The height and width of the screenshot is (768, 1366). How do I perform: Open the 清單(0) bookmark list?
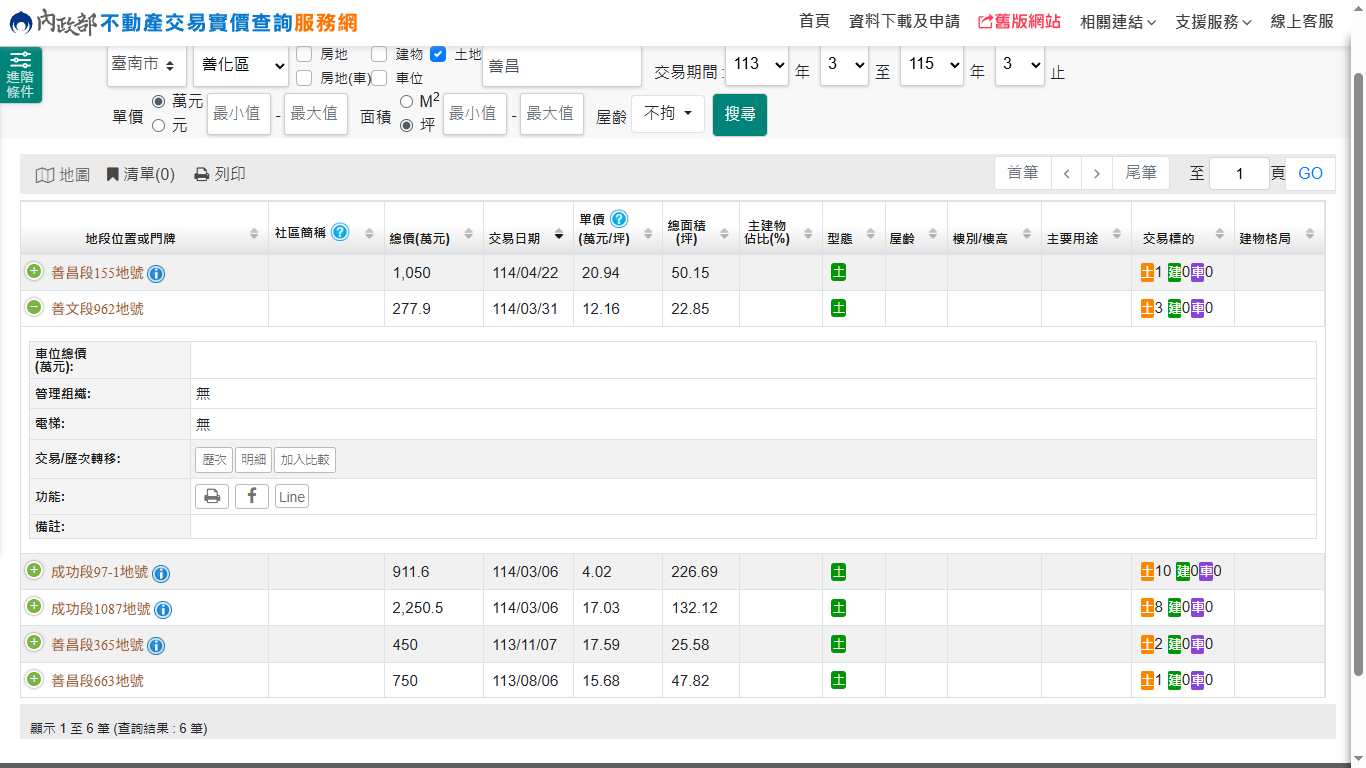(141, 175)
